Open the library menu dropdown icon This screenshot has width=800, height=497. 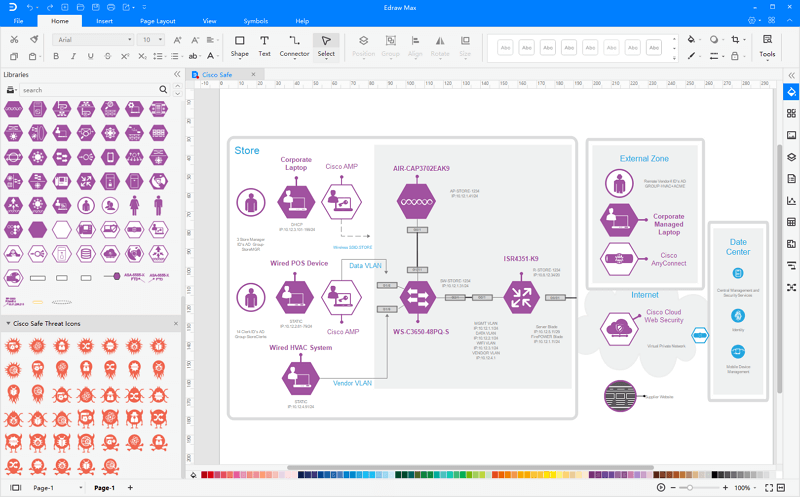tap(10, 90)
